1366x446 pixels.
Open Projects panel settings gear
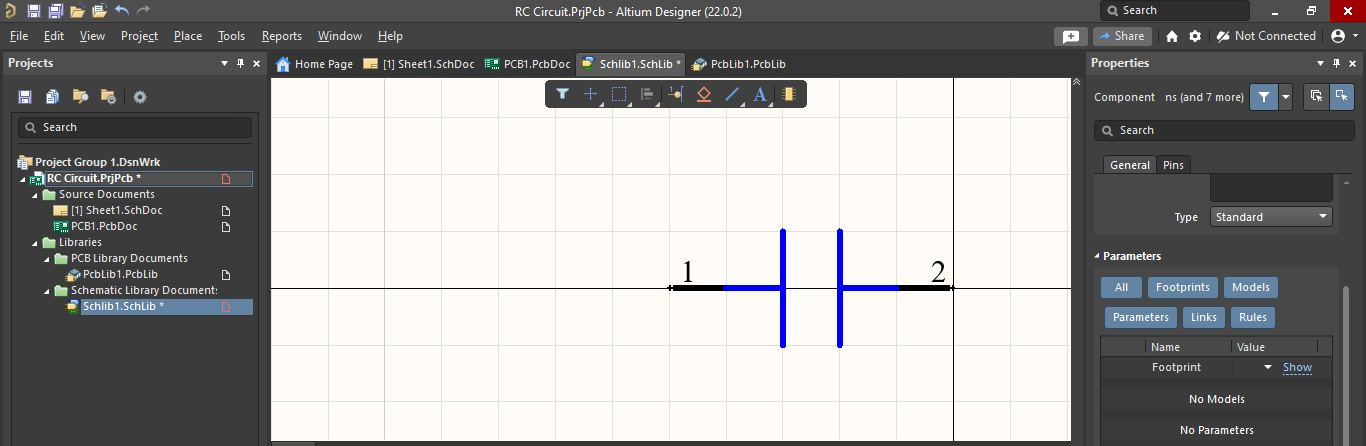(140, 97)
